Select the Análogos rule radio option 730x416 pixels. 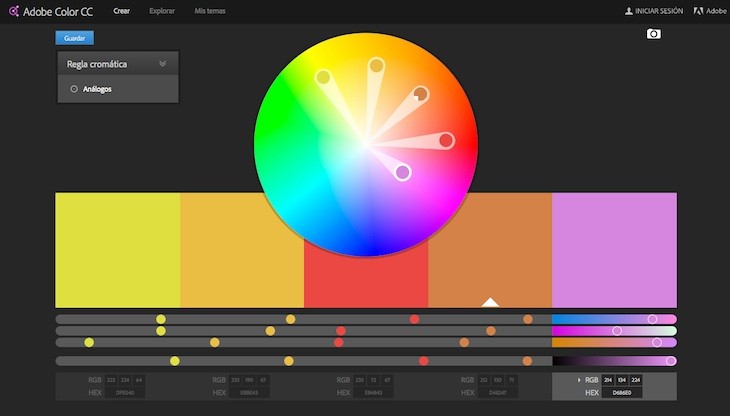pos(74,89)
